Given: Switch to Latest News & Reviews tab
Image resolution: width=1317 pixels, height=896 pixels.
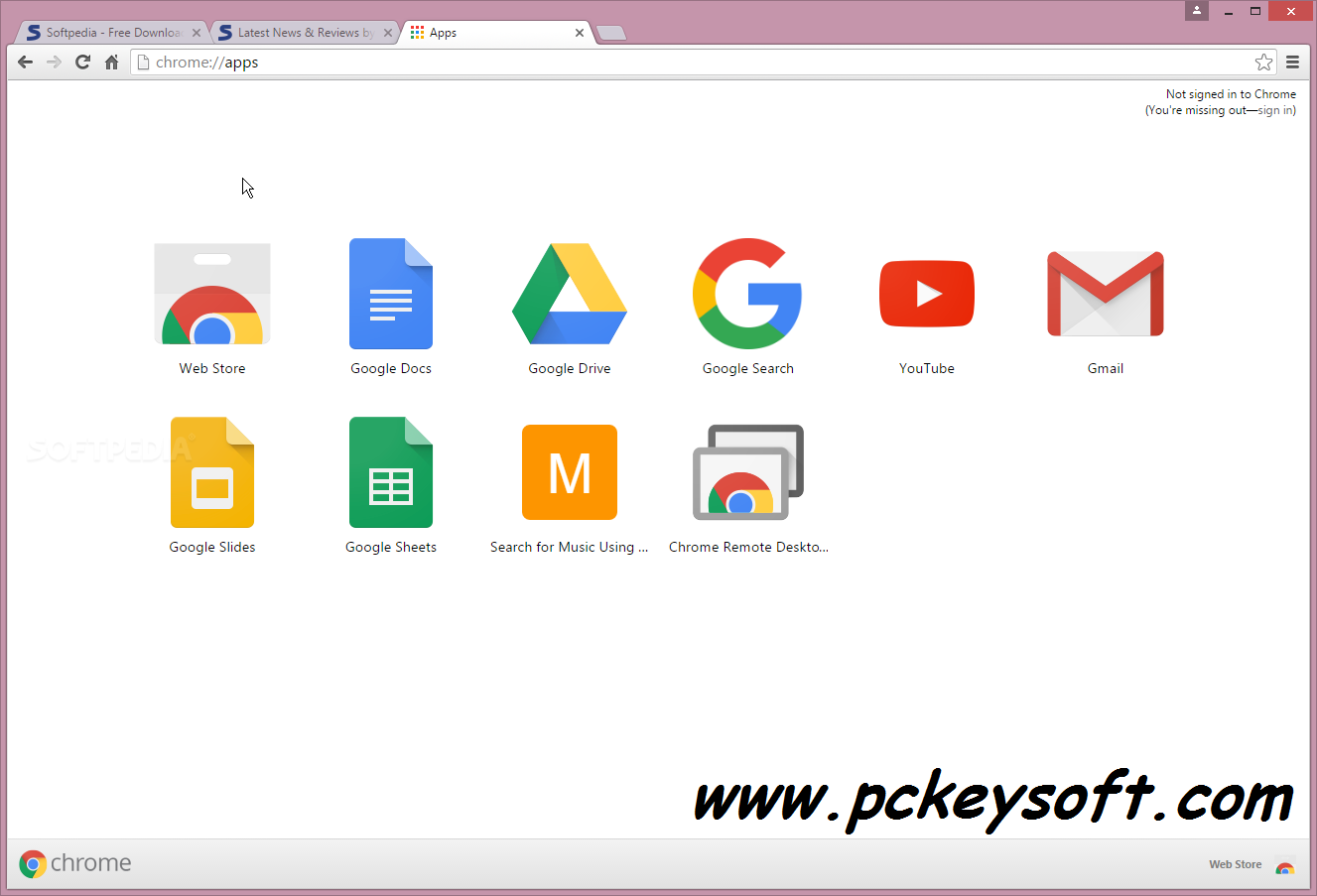Looking at the screenshot, I should coord(306,33).
